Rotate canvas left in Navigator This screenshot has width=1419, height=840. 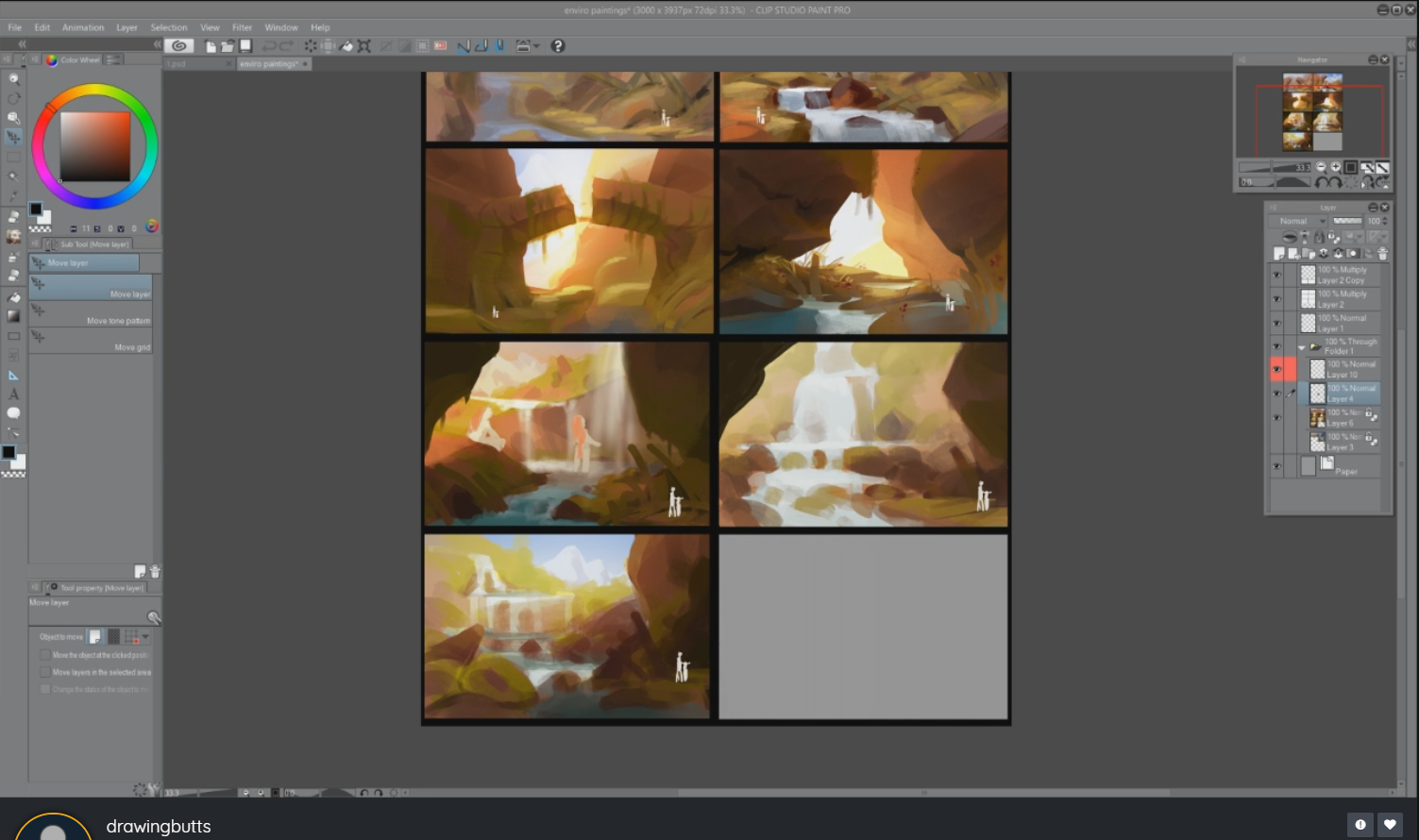click(x=1322, y=182)
